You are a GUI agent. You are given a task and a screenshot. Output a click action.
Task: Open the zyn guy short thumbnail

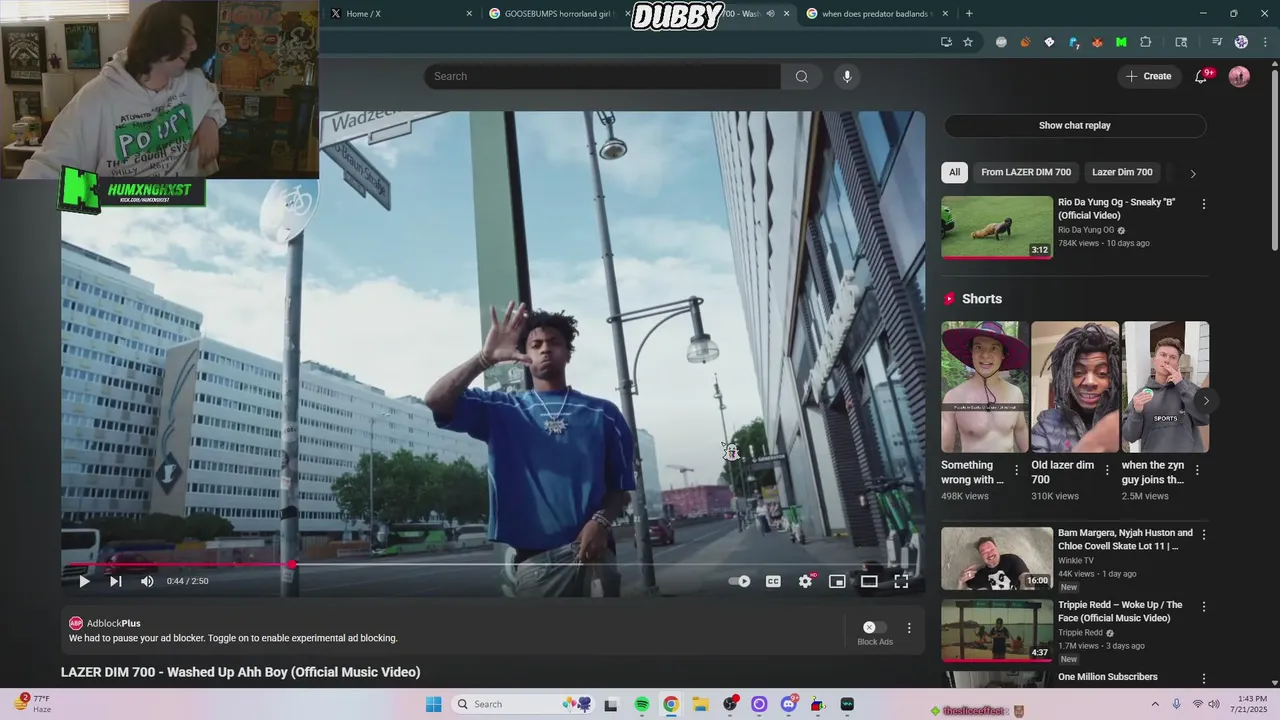pyautogui.click(x=1166, y=387)
